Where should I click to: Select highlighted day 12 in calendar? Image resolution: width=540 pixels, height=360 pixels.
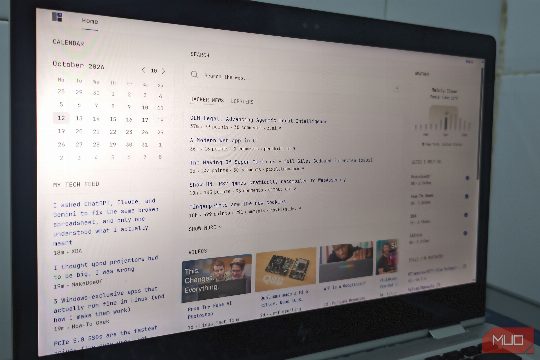point(61,118)
